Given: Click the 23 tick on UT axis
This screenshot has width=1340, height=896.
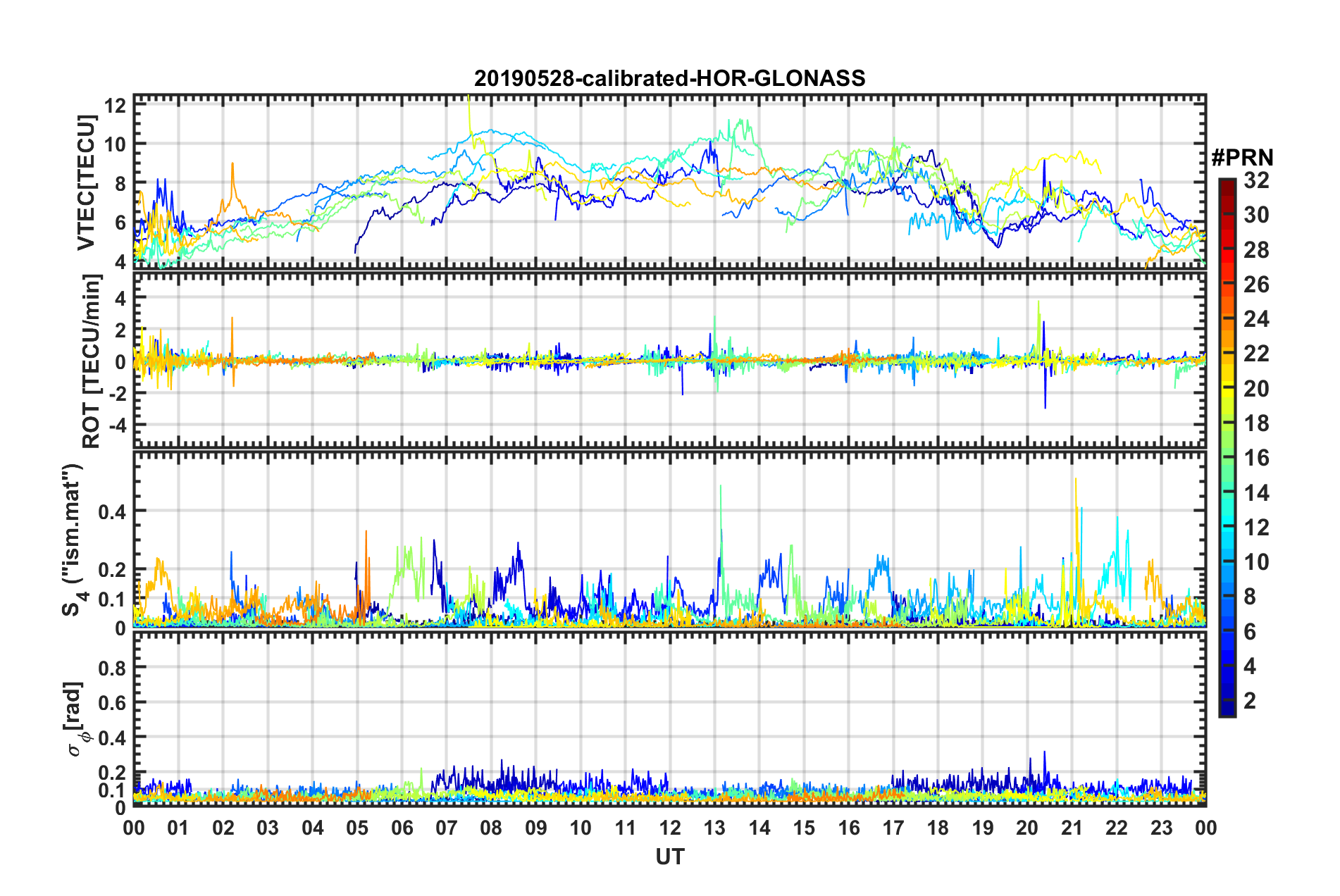Looking at the screenshot, I should [1162, 828].
